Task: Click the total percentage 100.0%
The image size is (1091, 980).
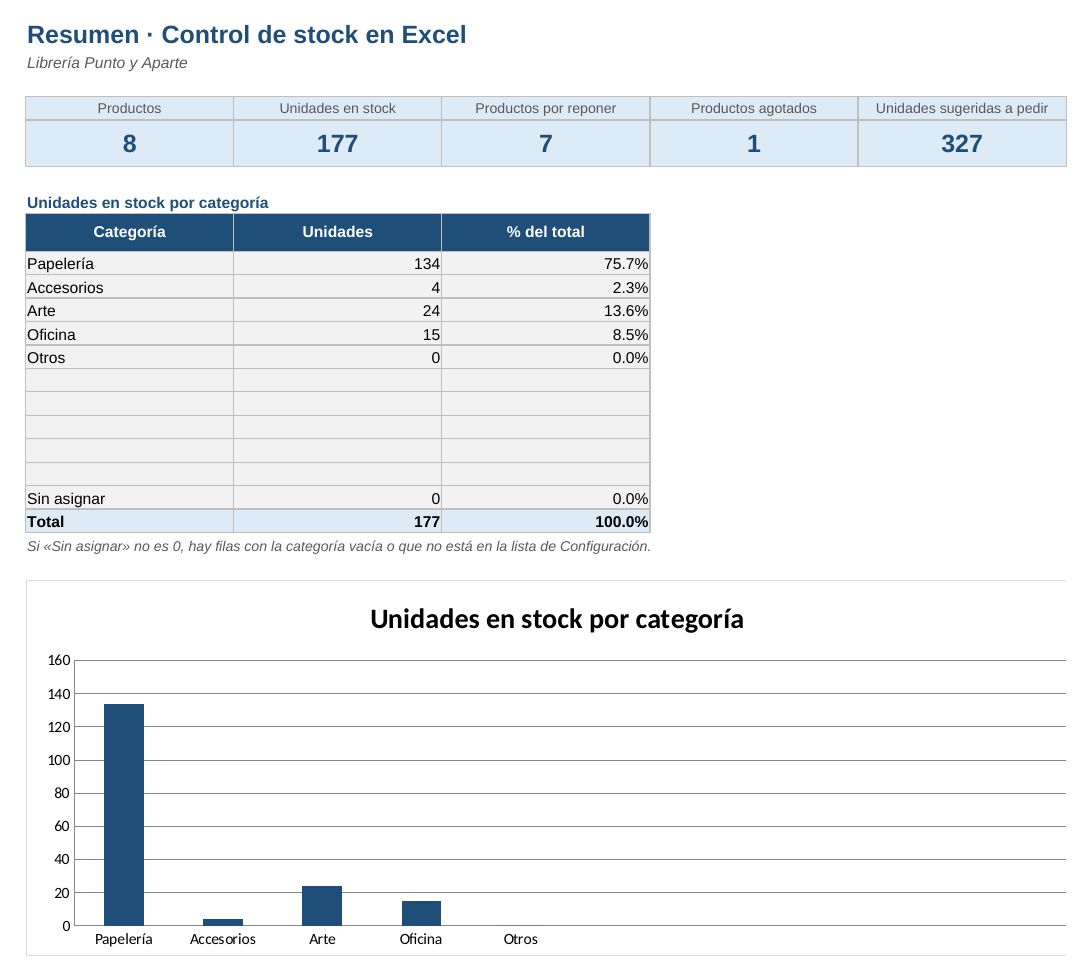Action: pyautogui.click(x=546, y=521)
